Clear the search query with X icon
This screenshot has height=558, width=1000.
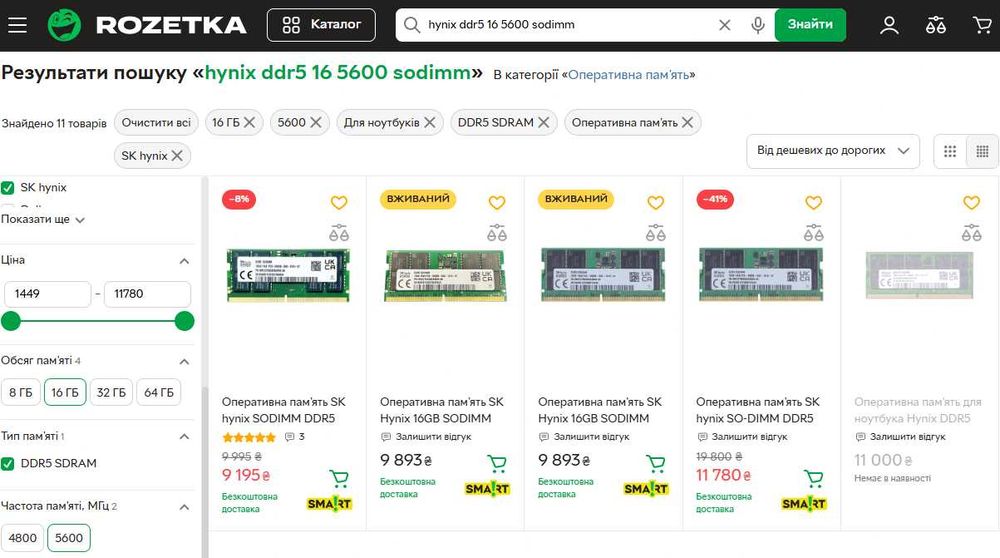pyautogui.click(x=724, y=25)
